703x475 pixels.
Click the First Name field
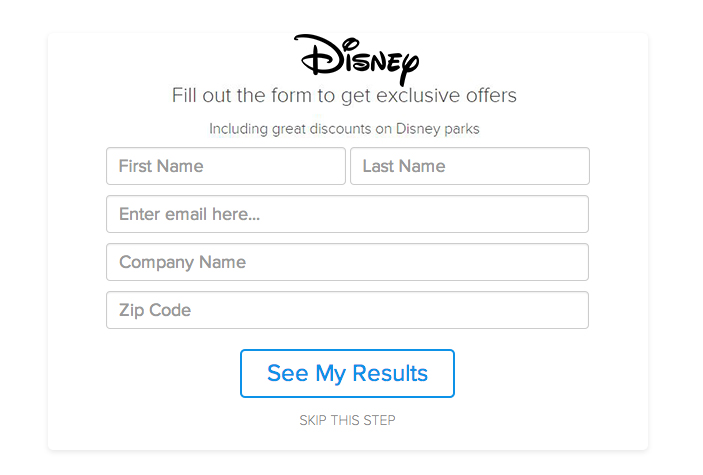[226, 166]
